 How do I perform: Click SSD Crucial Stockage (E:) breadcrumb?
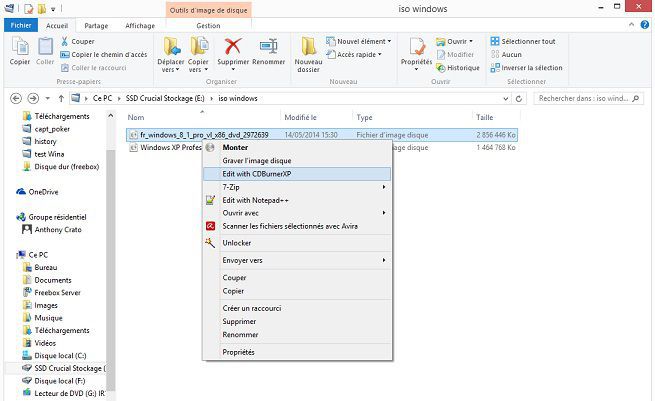click(165, 99)
